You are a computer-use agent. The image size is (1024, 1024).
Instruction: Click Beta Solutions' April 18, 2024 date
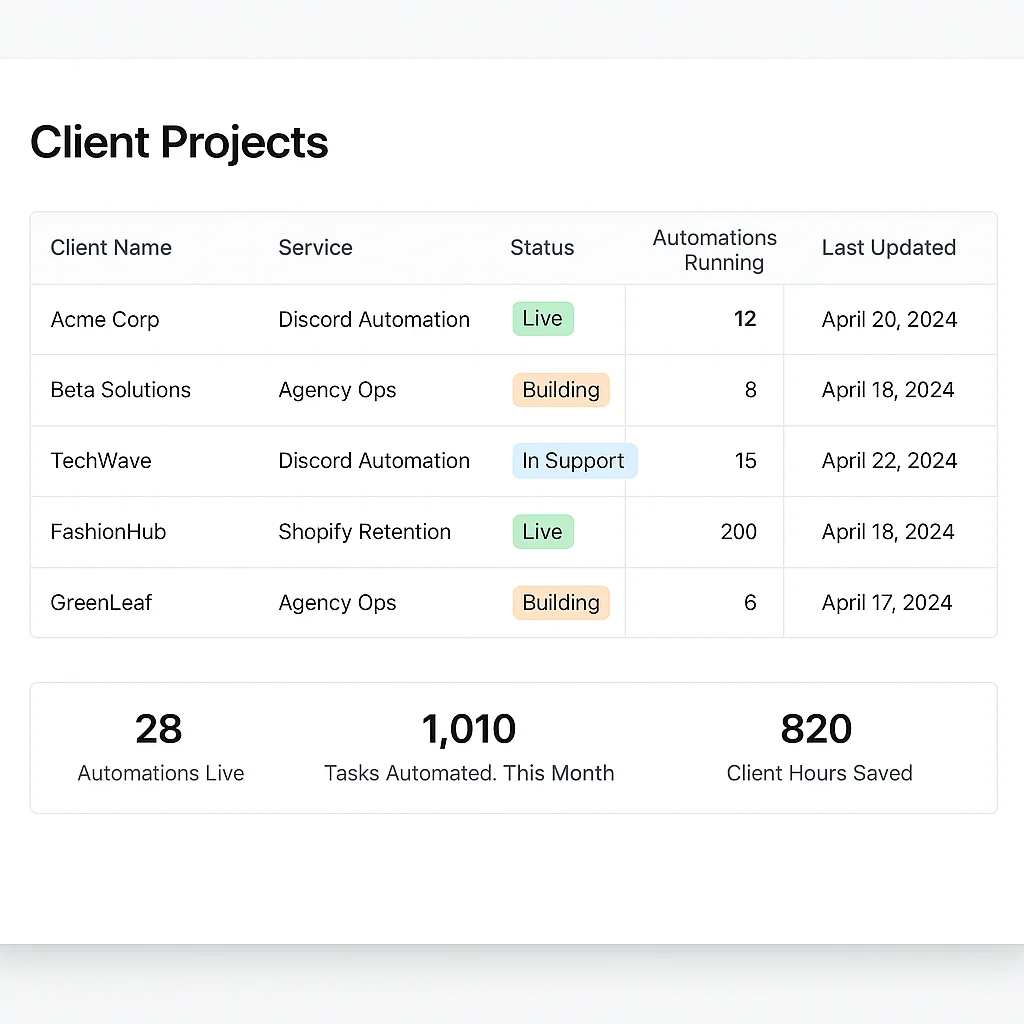click(x=888, y=390)
